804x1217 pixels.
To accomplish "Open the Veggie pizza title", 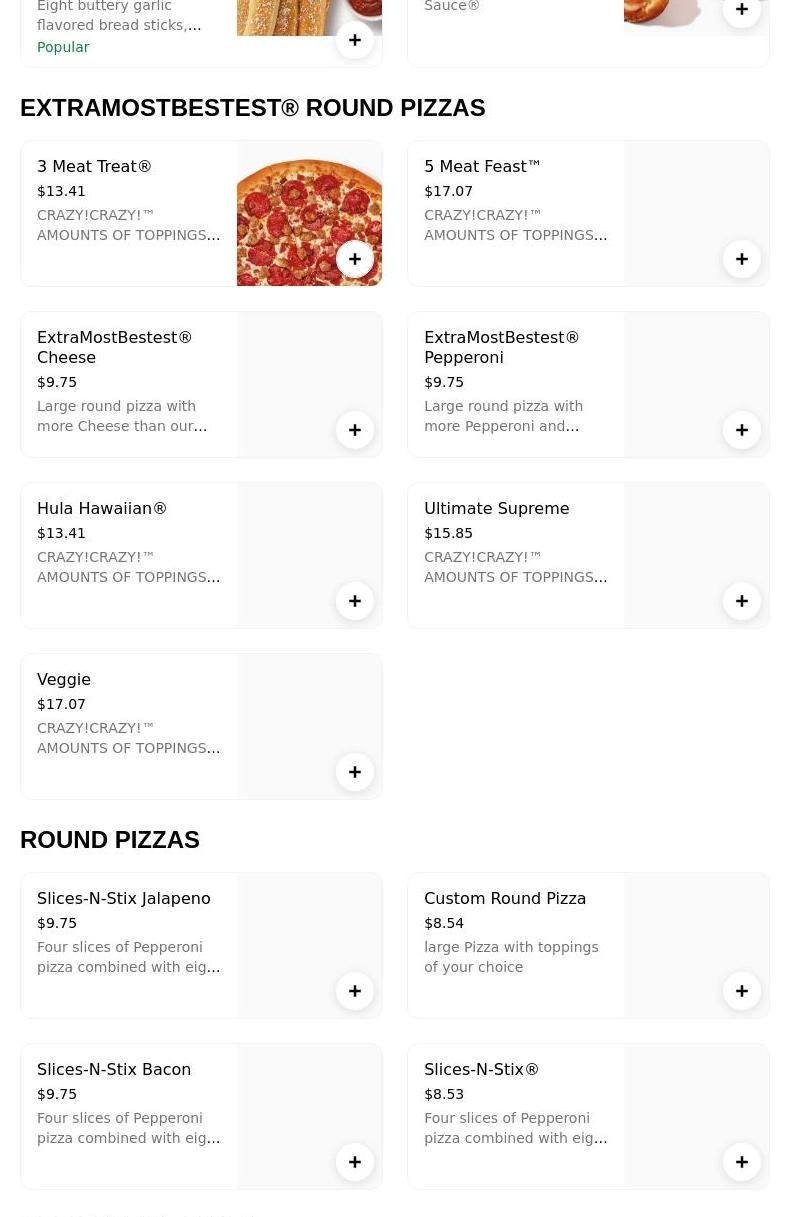I will [x=64, y=680].
